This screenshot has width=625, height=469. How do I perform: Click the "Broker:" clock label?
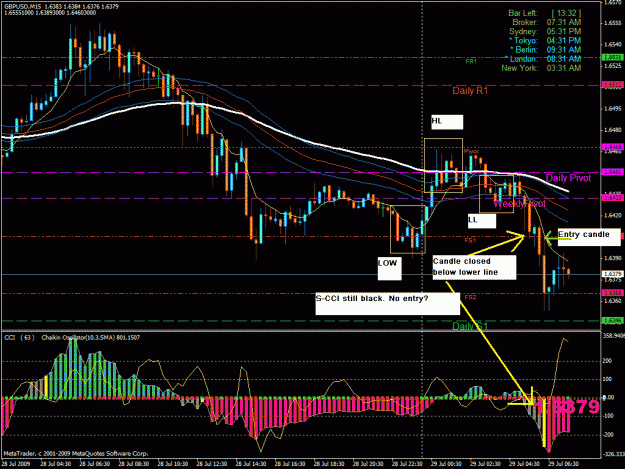pyautogui.click(x=525, y=22)
